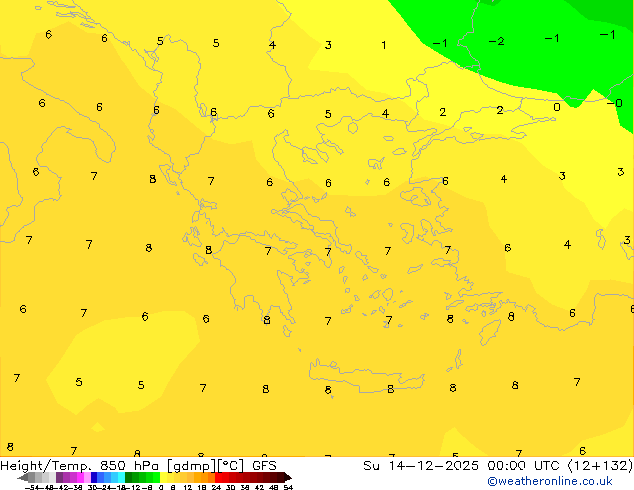Click the '-0' temperature label near the right edge

(x=615, y=103)
